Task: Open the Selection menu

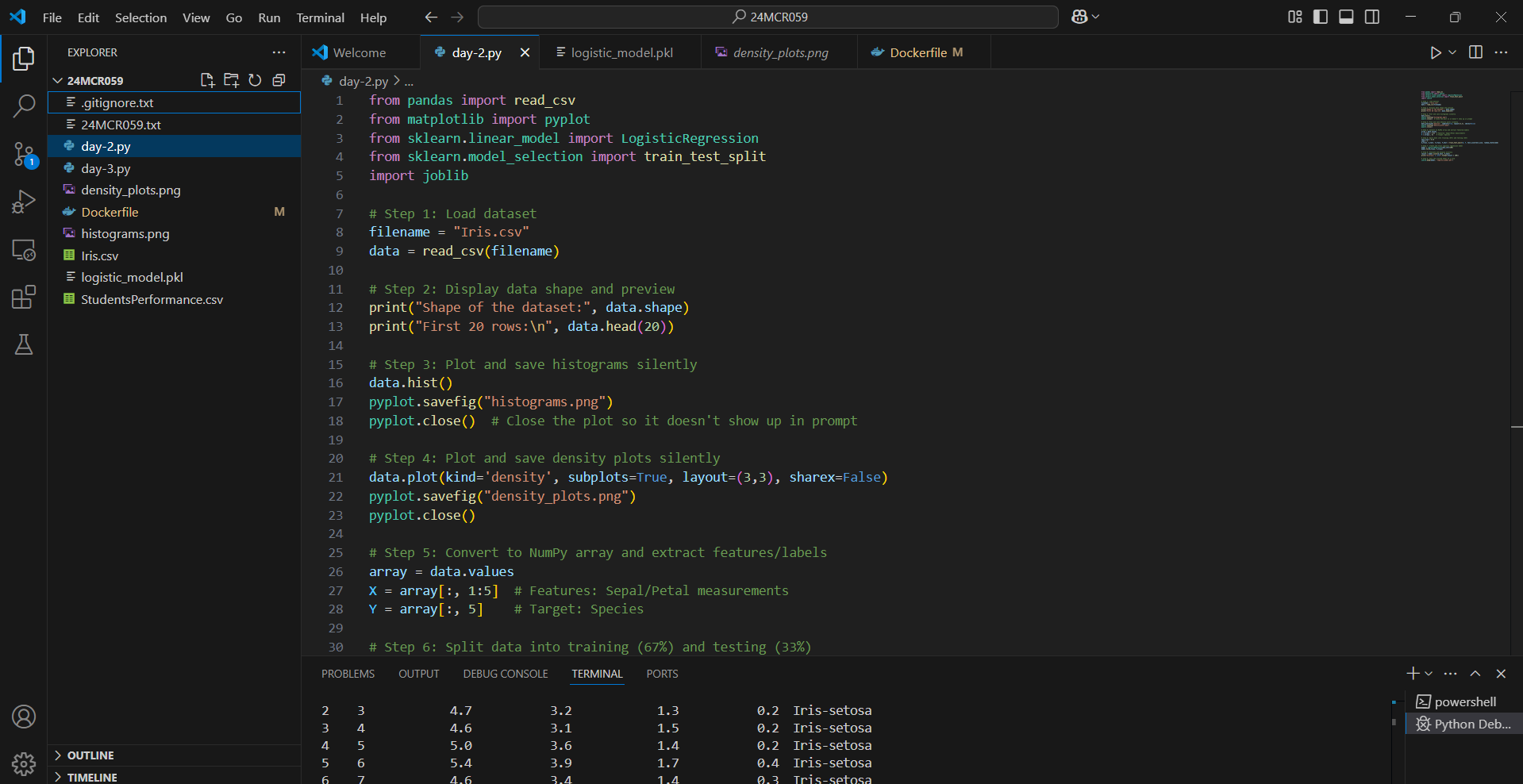Action: pos(140,17)
